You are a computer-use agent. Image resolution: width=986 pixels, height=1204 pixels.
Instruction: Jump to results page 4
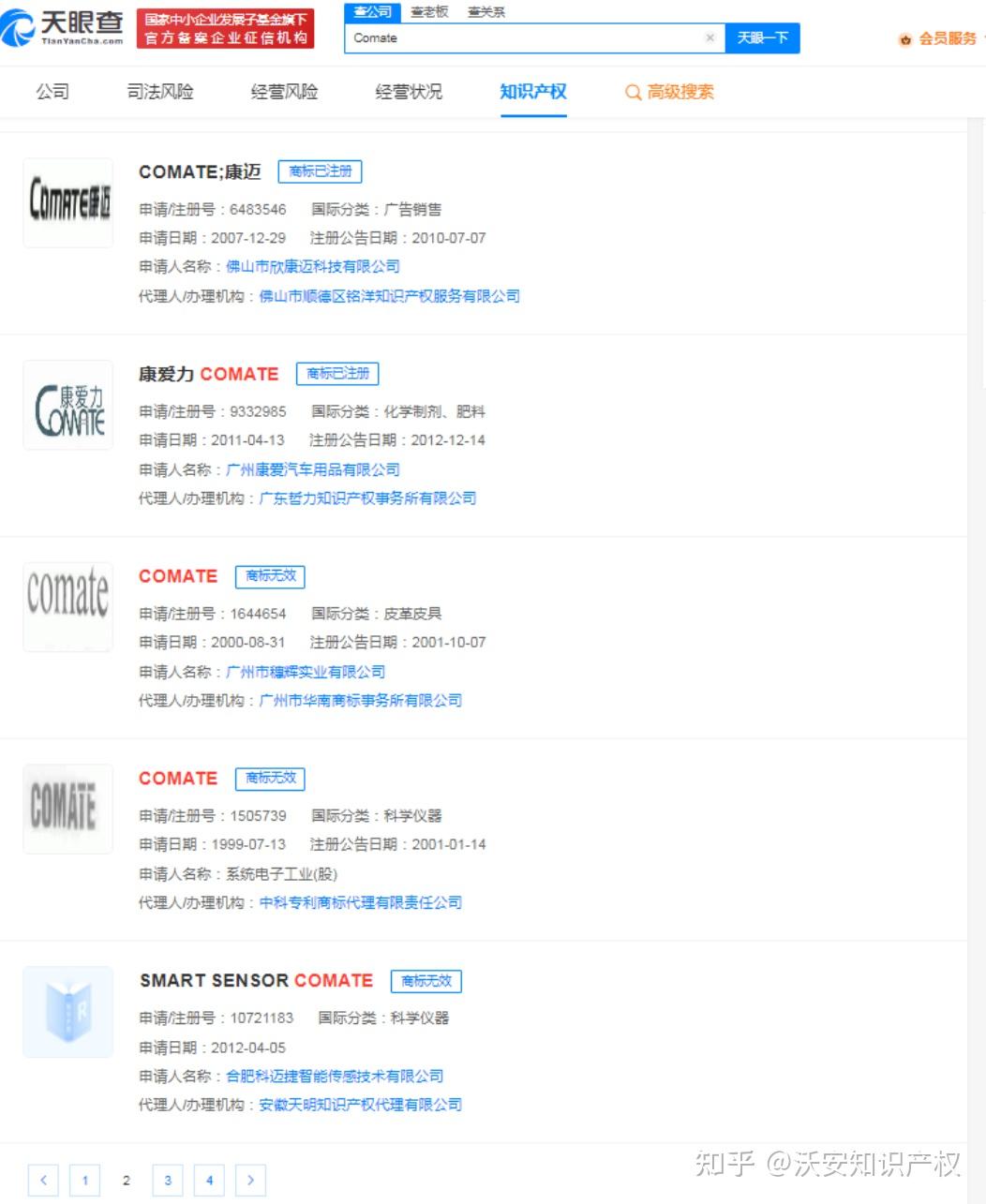click(209, 1180)
